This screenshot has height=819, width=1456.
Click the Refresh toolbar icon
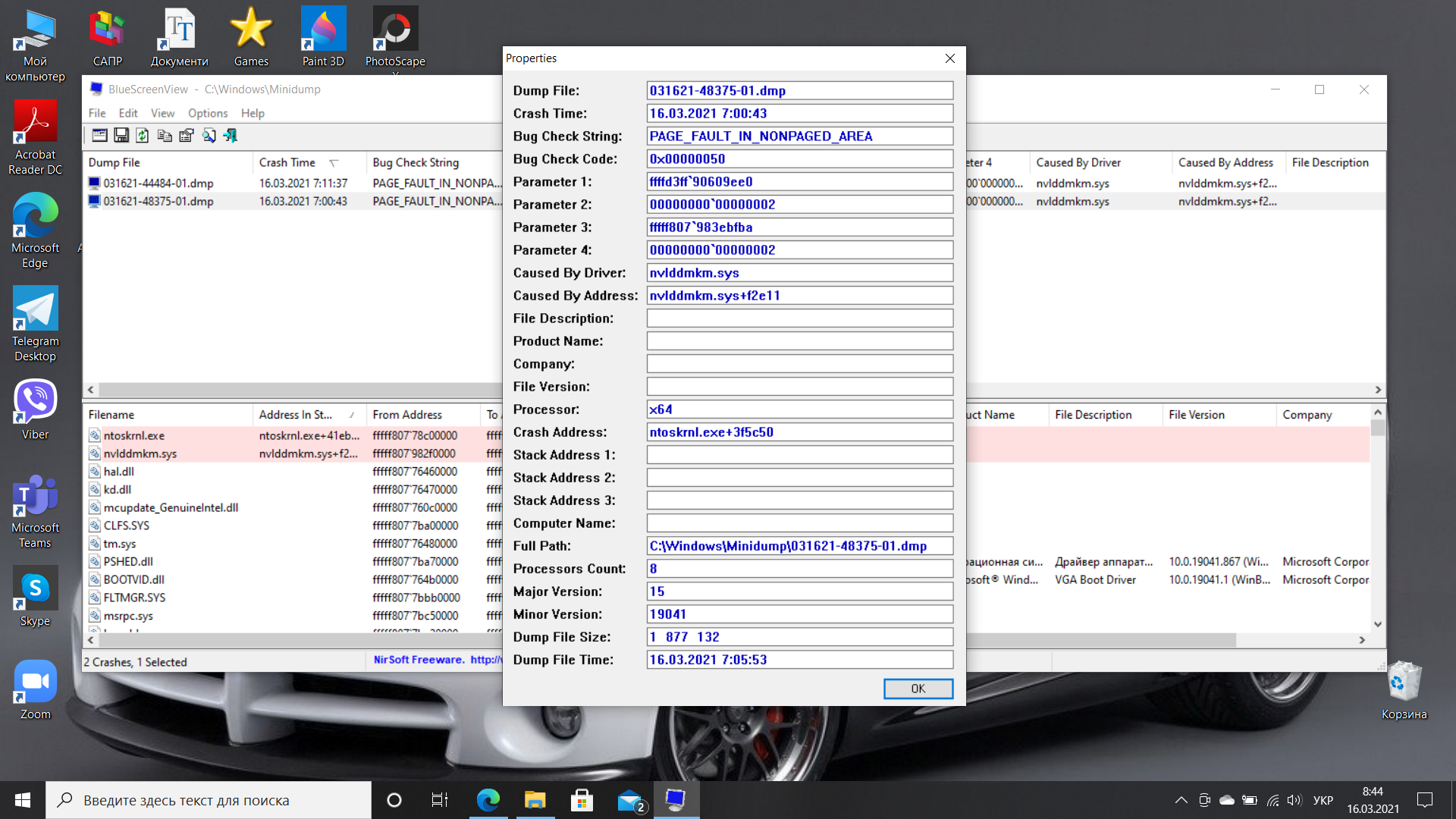point(143,136)
